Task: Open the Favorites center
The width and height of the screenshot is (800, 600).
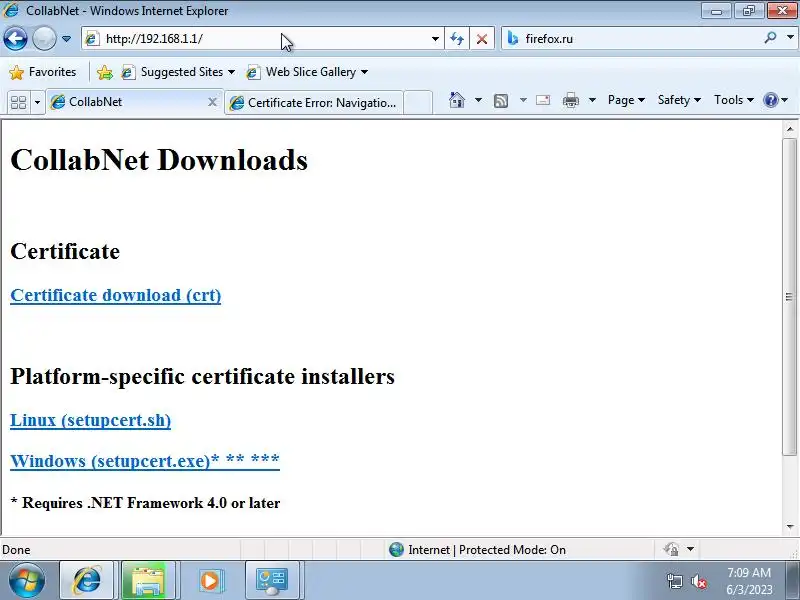Action: tap(43, 72)
